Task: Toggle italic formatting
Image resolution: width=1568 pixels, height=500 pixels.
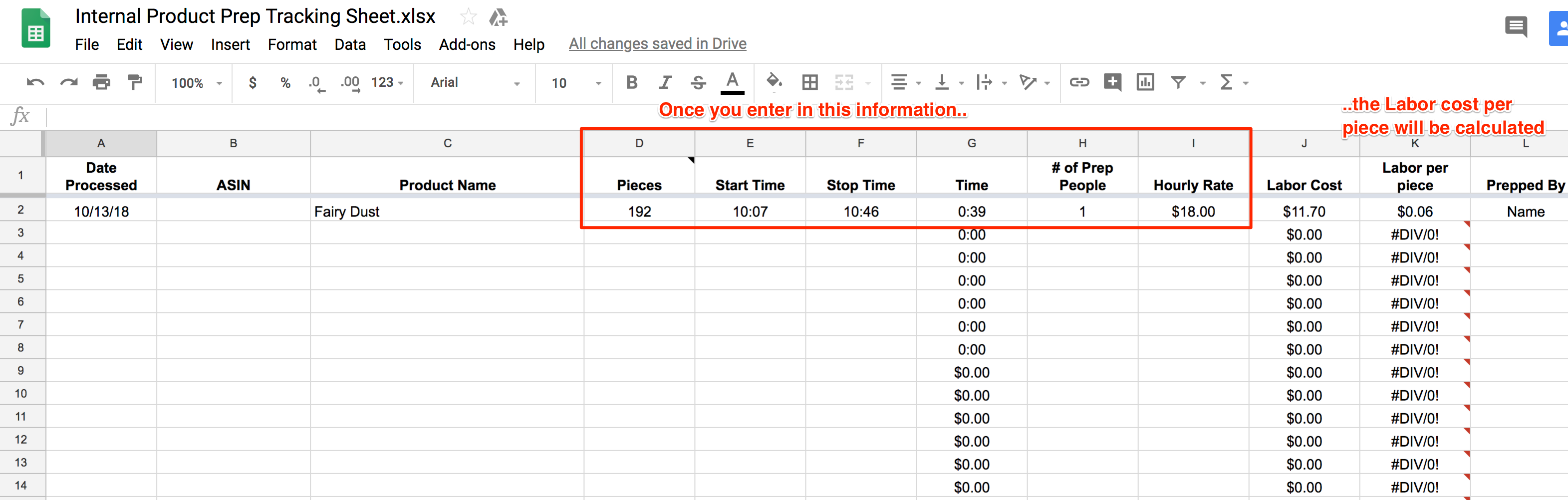Action: pos(665,83)
